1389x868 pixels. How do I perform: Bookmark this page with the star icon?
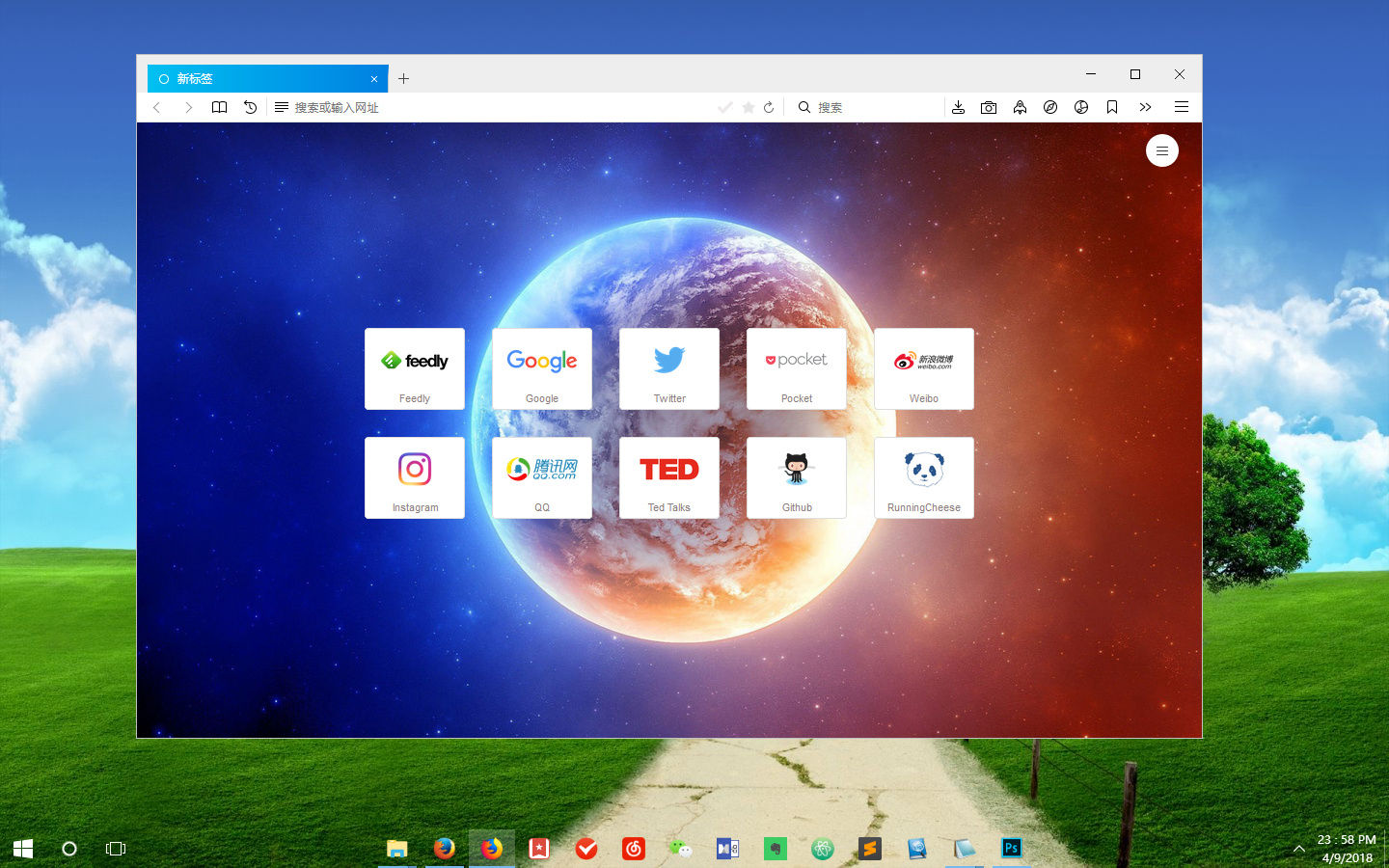(748, 107)
